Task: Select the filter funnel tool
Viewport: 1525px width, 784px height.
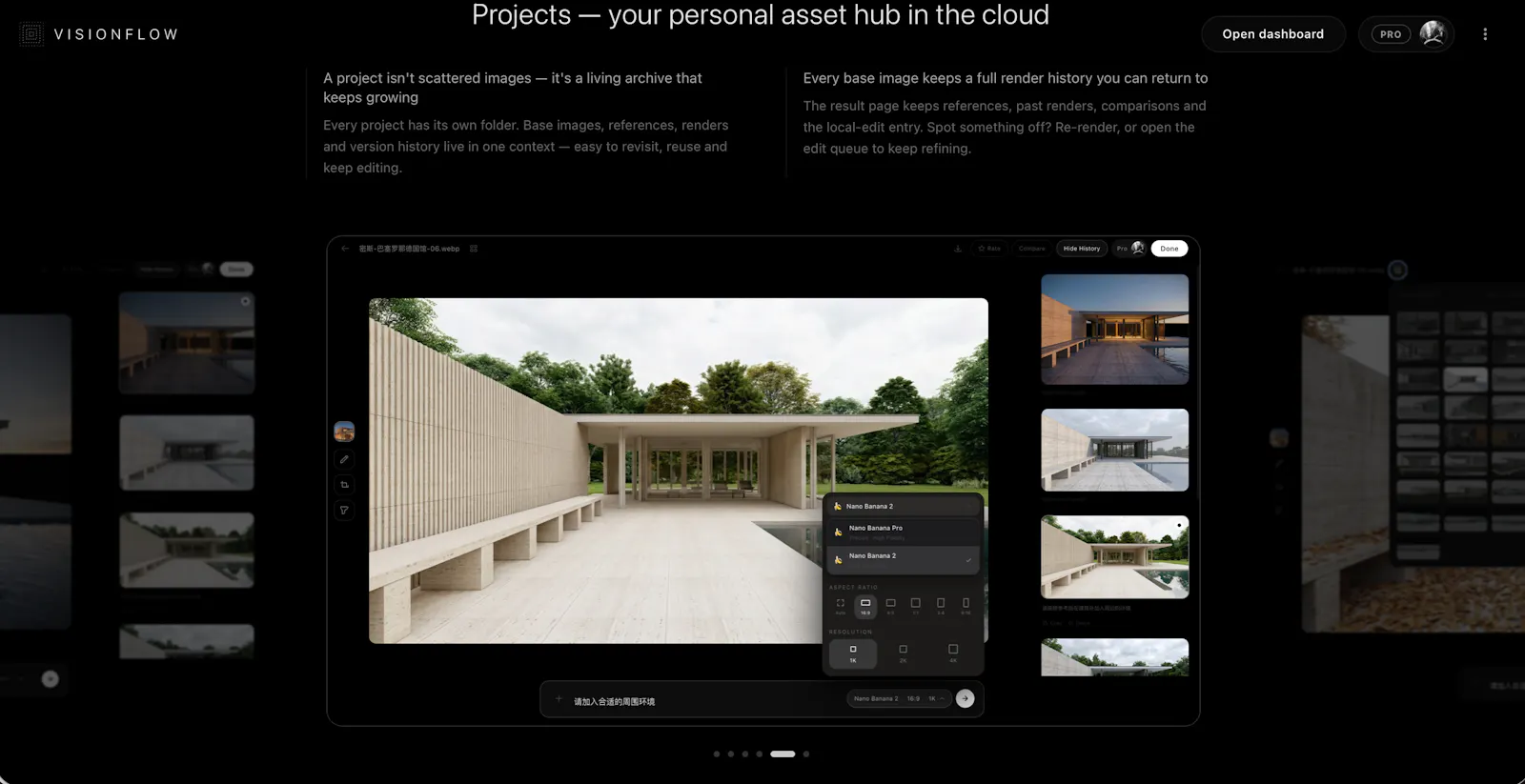Action: point(344,511)
